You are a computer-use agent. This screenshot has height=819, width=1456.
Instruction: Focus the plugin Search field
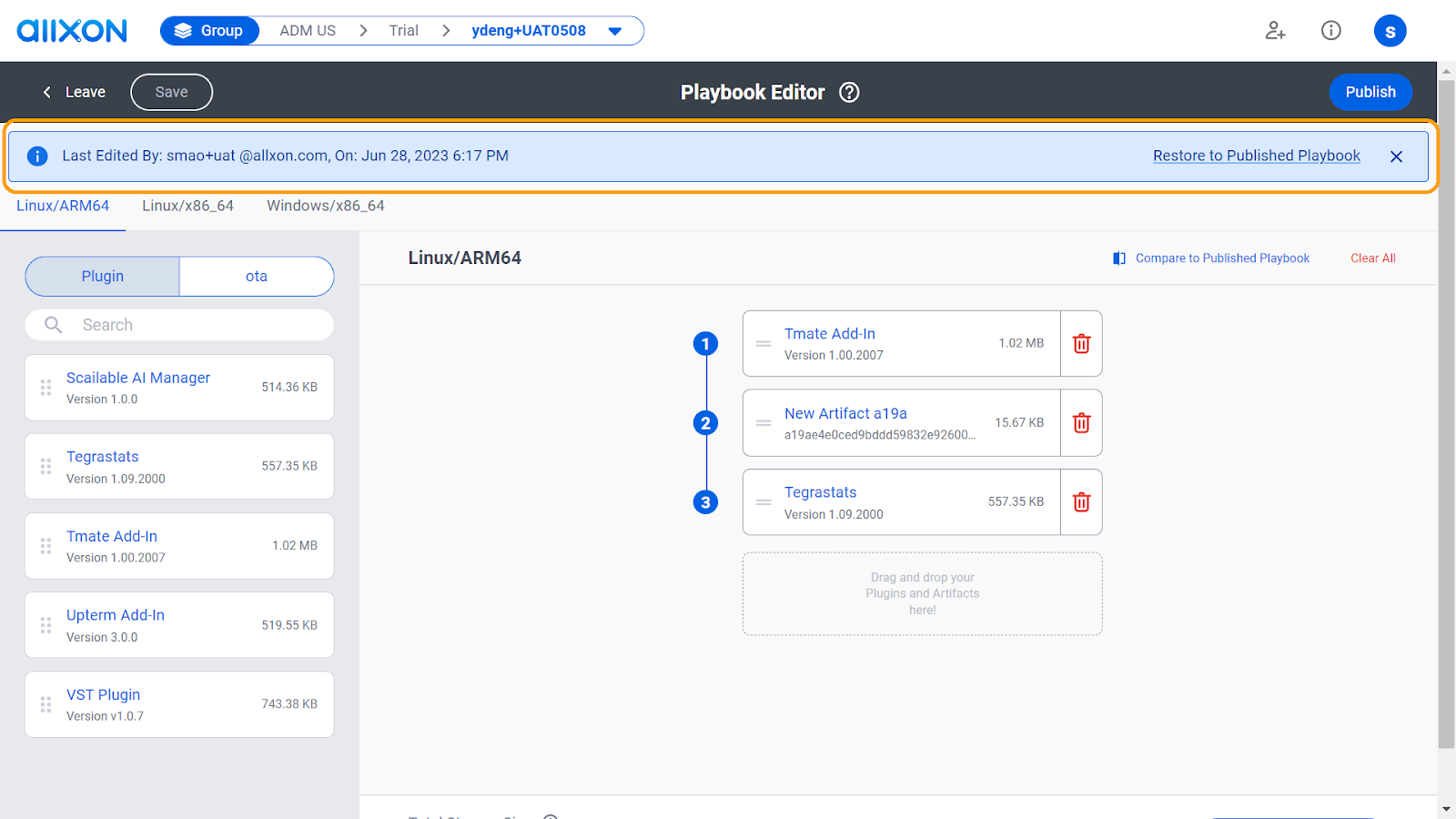179,325
